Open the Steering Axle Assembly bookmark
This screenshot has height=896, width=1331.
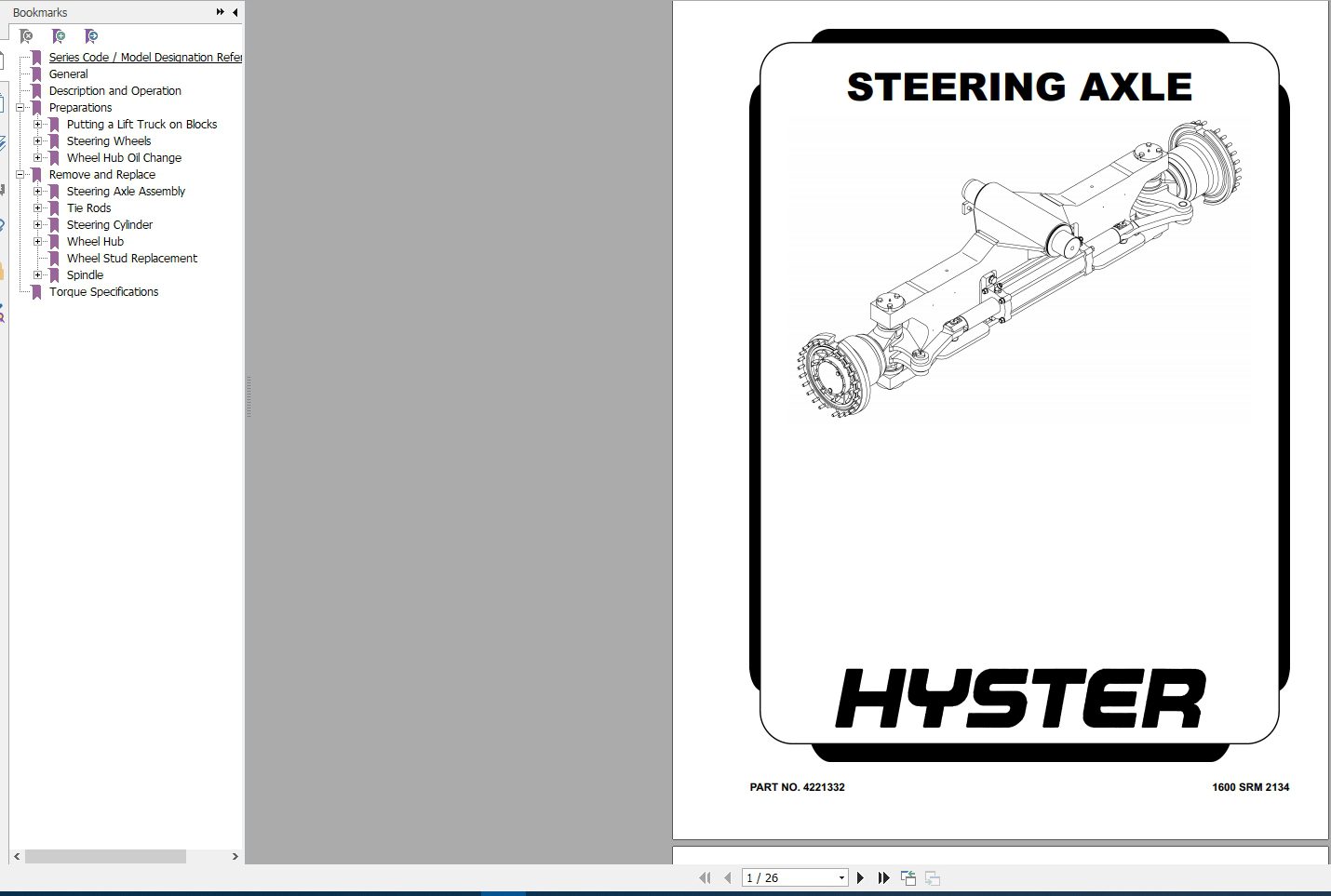point(126,192)
